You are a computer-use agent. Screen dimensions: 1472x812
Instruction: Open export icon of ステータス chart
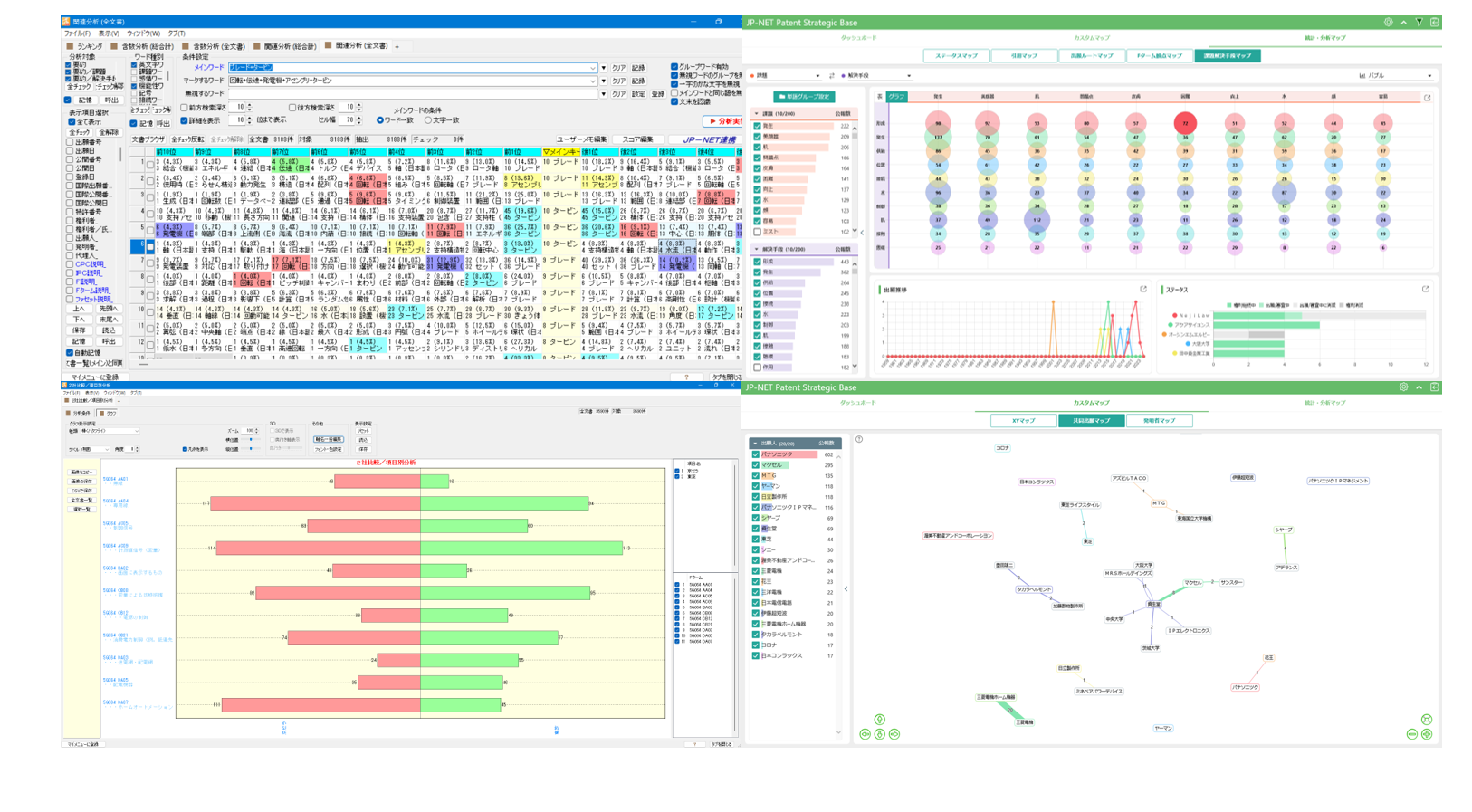(1426, 290)
